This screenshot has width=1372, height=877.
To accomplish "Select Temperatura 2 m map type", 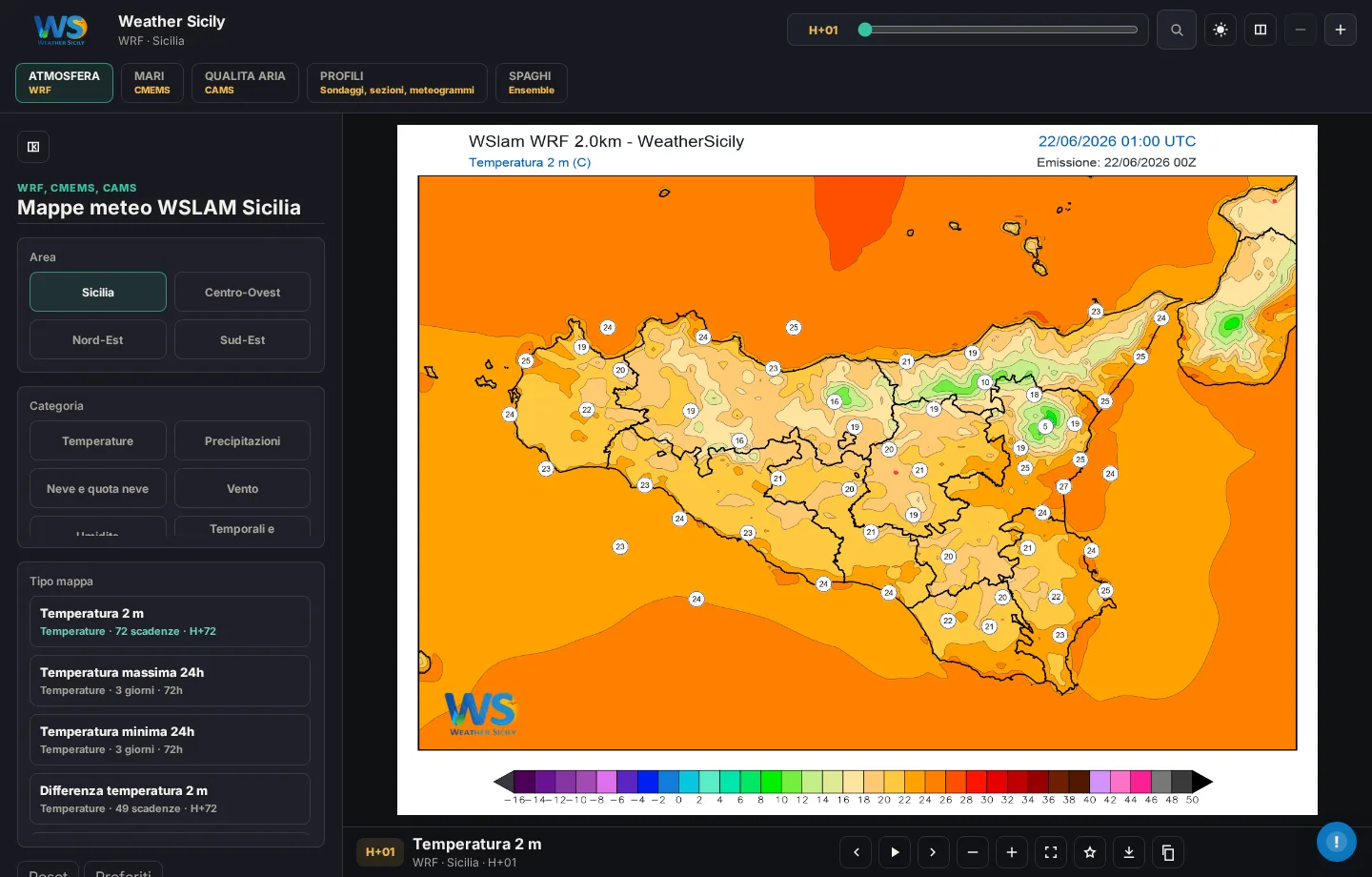I will point(170,622).
